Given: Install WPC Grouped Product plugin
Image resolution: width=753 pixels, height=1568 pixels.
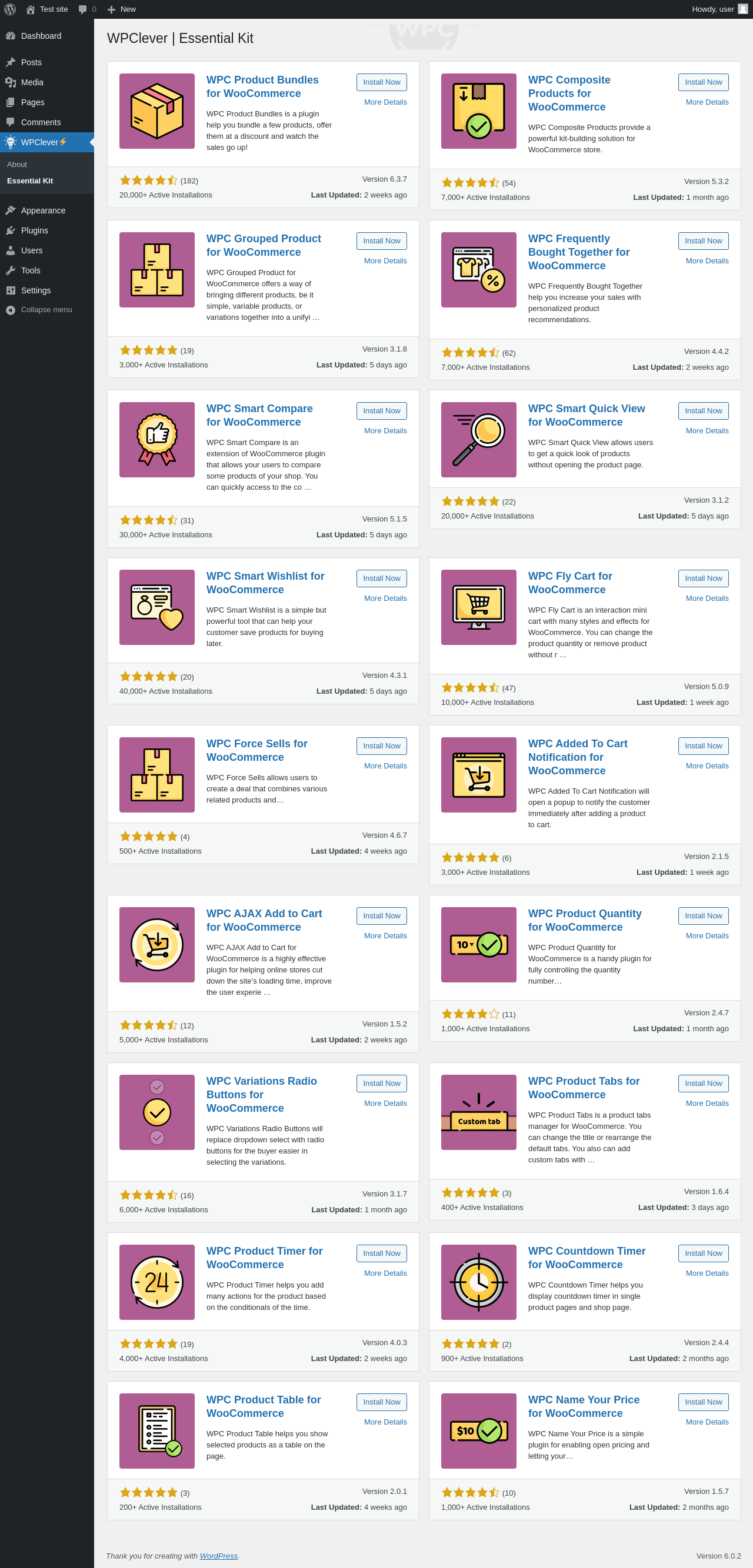Looking at the screenshot, I should click(x=382, y=241).
